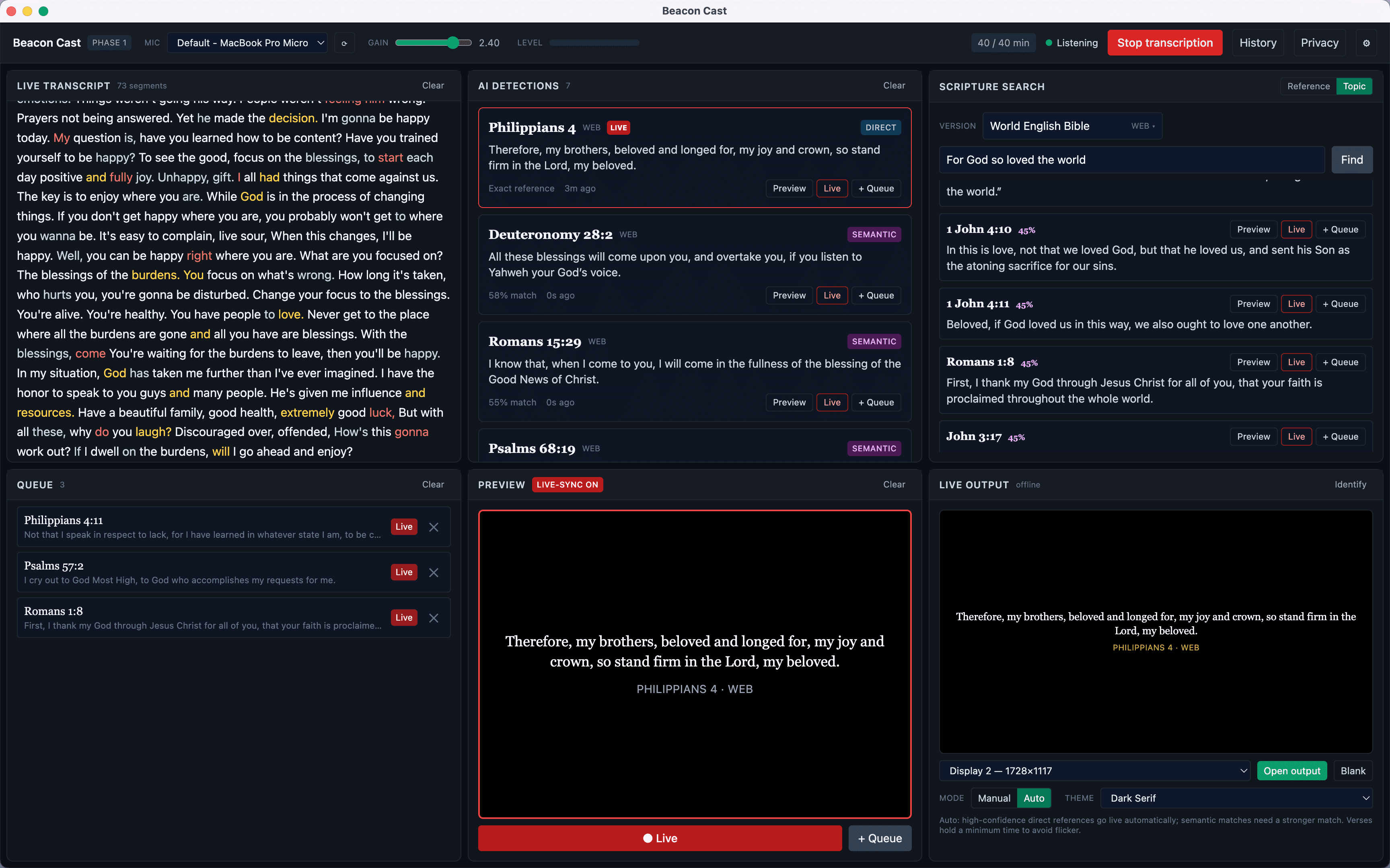Send 1 John 4:11 Live
Screen dimensions: 1390x868
click(x=1296, y=304)
